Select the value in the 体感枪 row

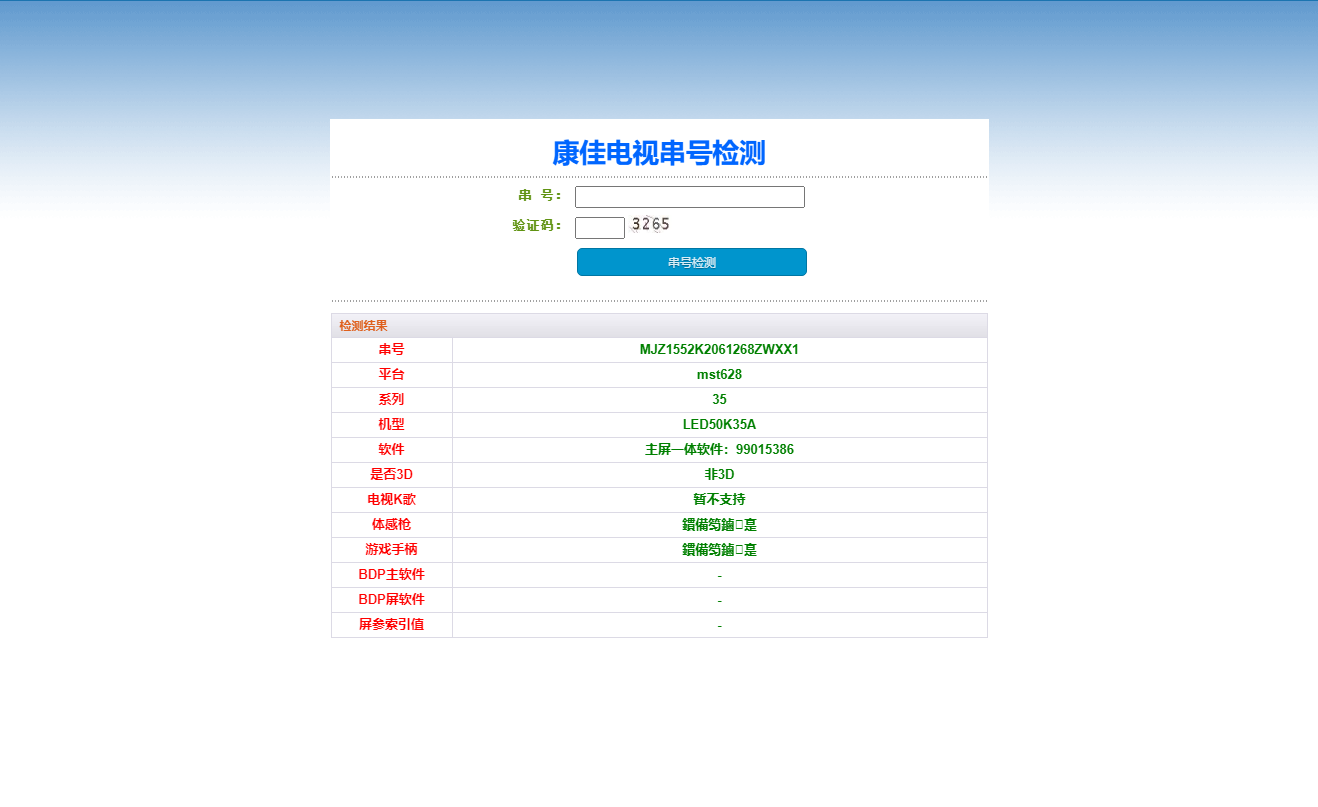point(719,525)
